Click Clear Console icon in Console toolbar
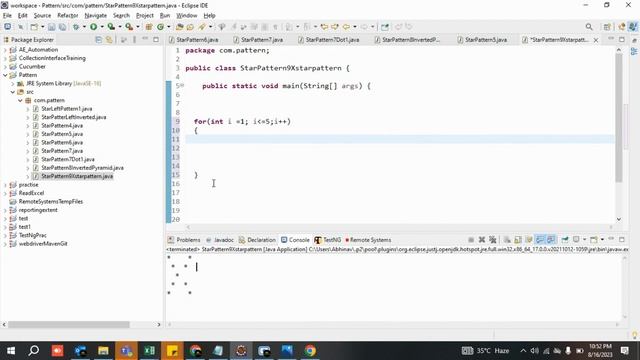This screenshot has height=360, width=640. tap(507, 240)
